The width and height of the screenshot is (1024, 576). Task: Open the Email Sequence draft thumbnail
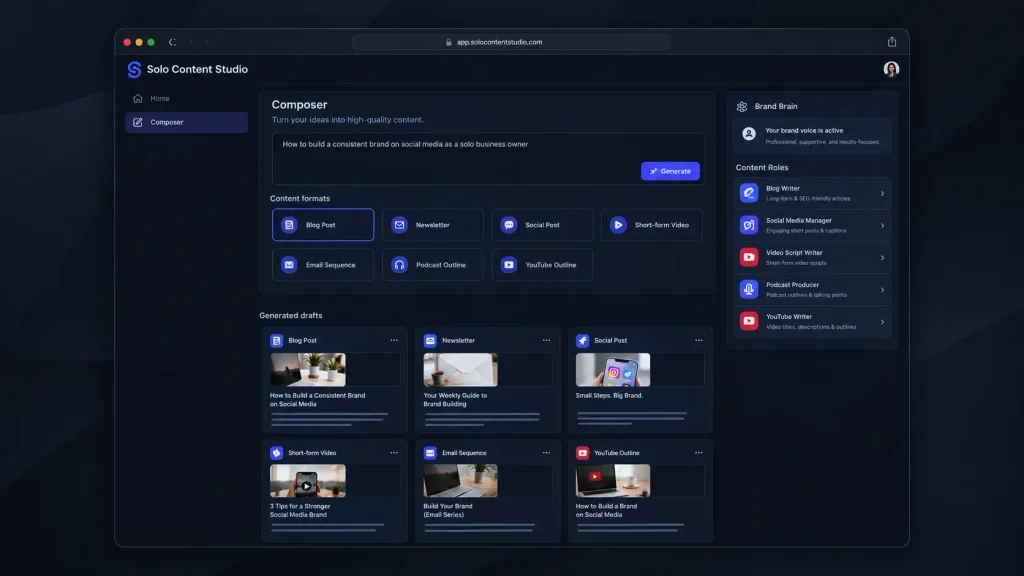(460, 481)
